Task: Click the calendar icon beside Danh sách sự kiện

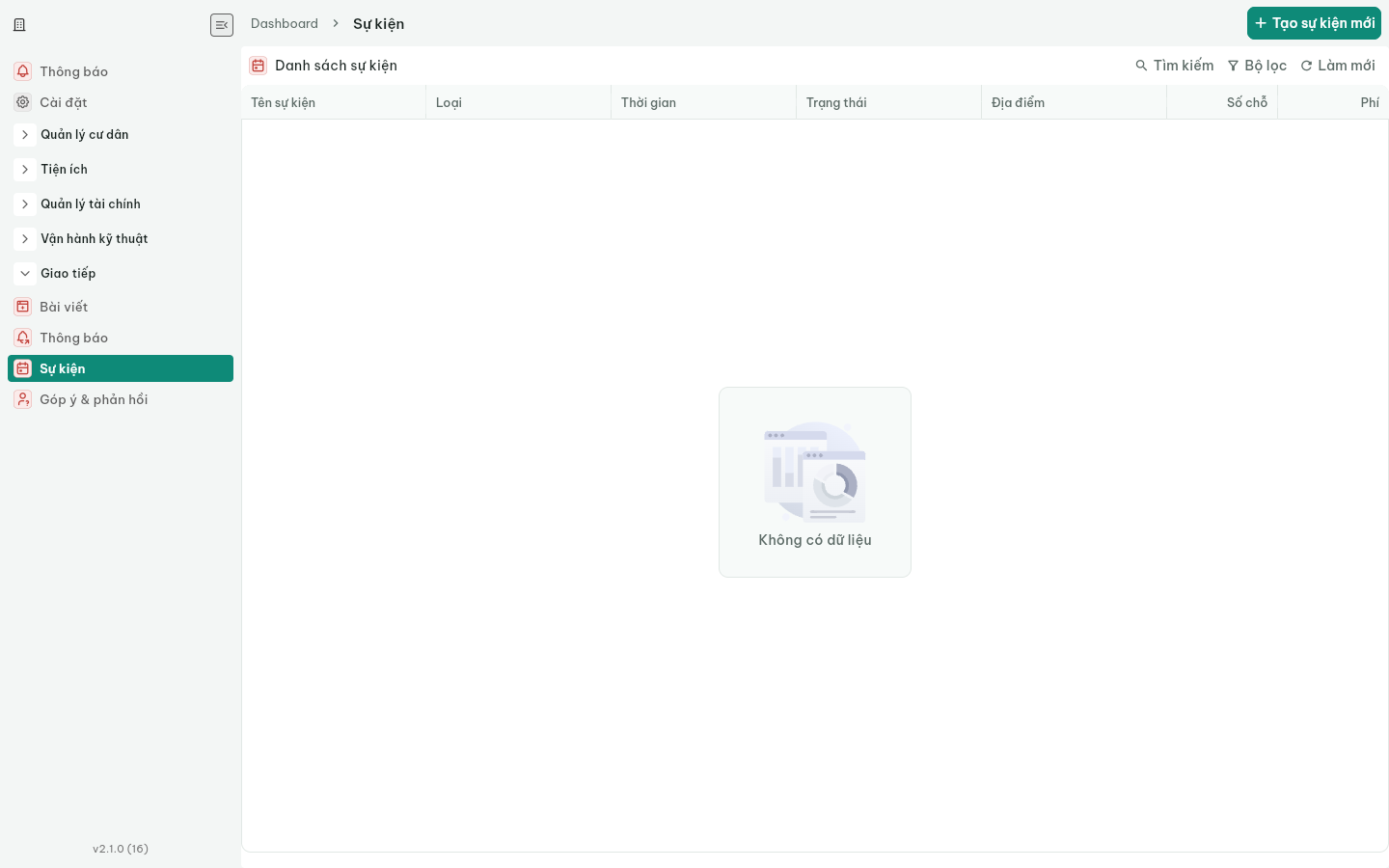Action: (x=259, y=66)
